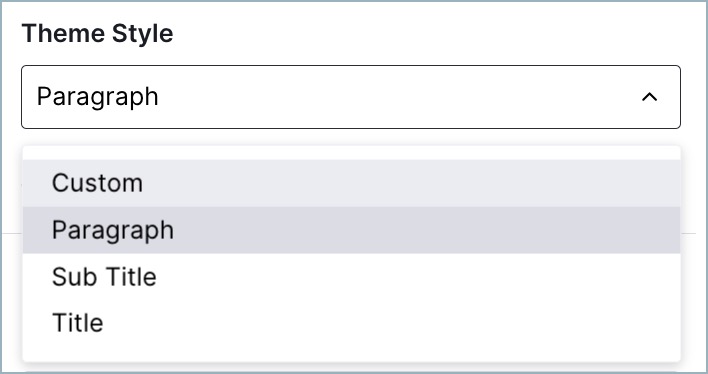Click the hovered Custom row in the list
708x374 pixels.
(351, 183)
